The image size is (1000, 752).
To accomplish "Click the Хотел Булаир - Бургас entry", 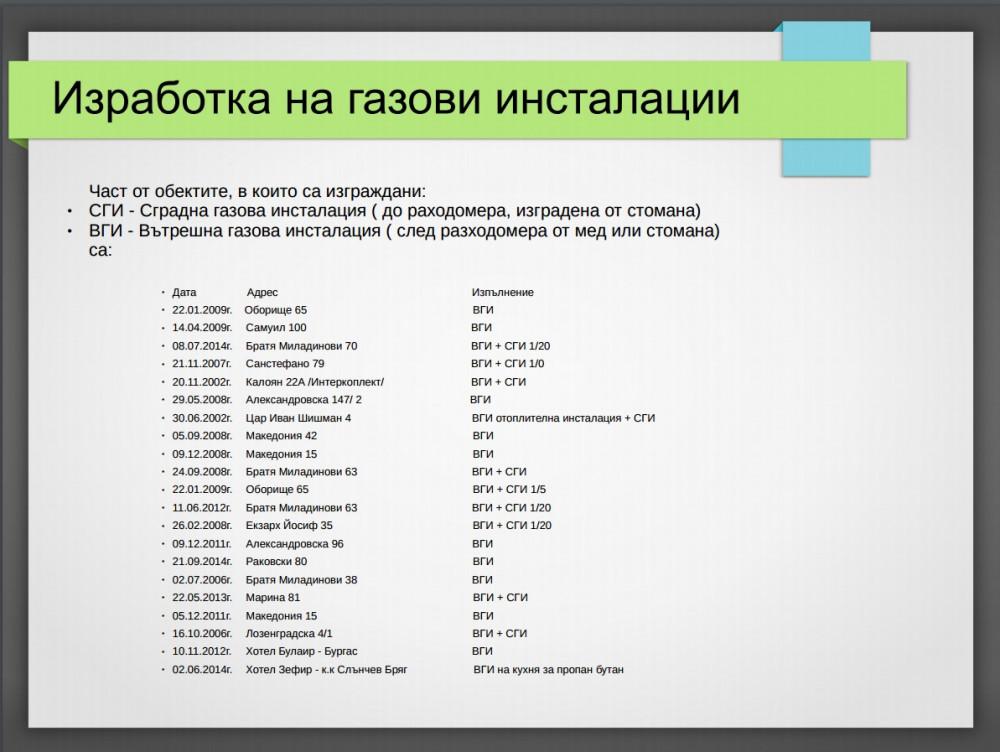I will [305, 651].
